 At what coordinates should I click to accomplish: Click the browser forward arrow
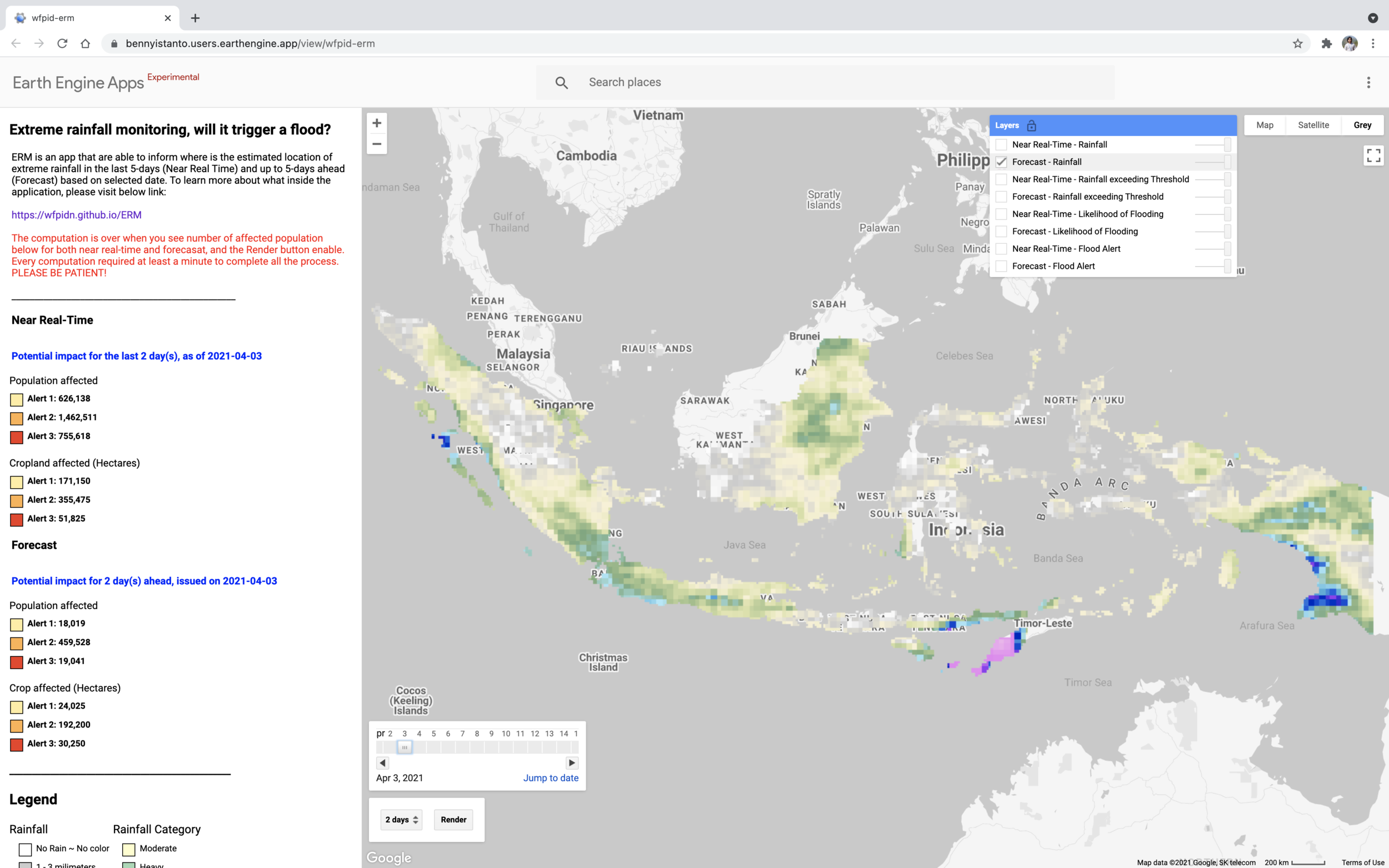(x=39, y=44)
